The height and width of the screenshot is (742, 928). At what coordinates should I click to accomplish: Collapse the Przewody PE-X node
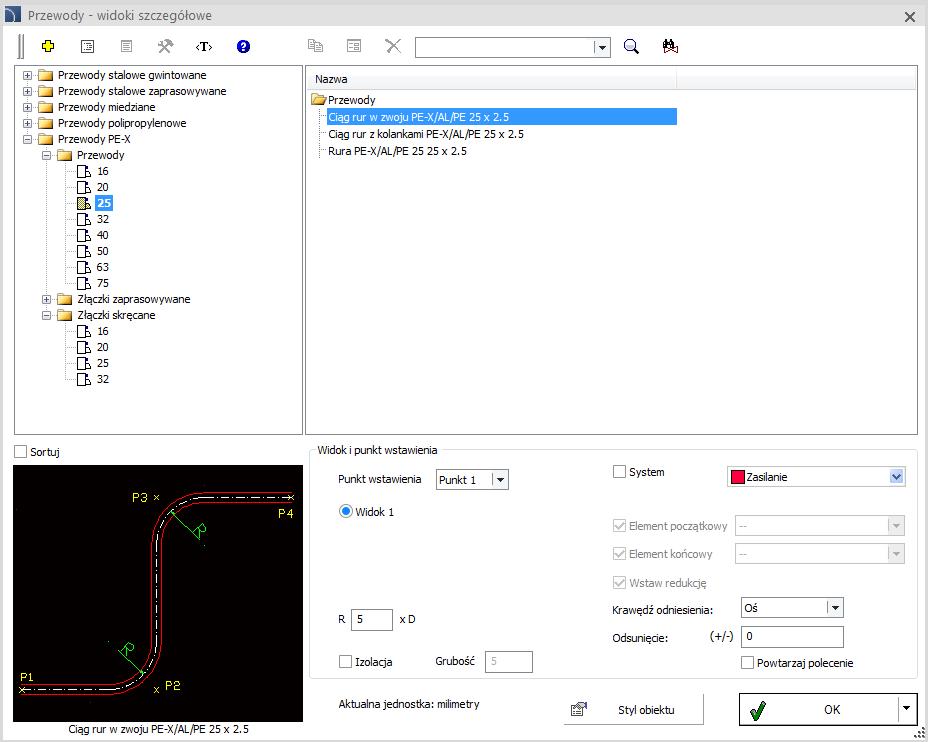point(27,139)
